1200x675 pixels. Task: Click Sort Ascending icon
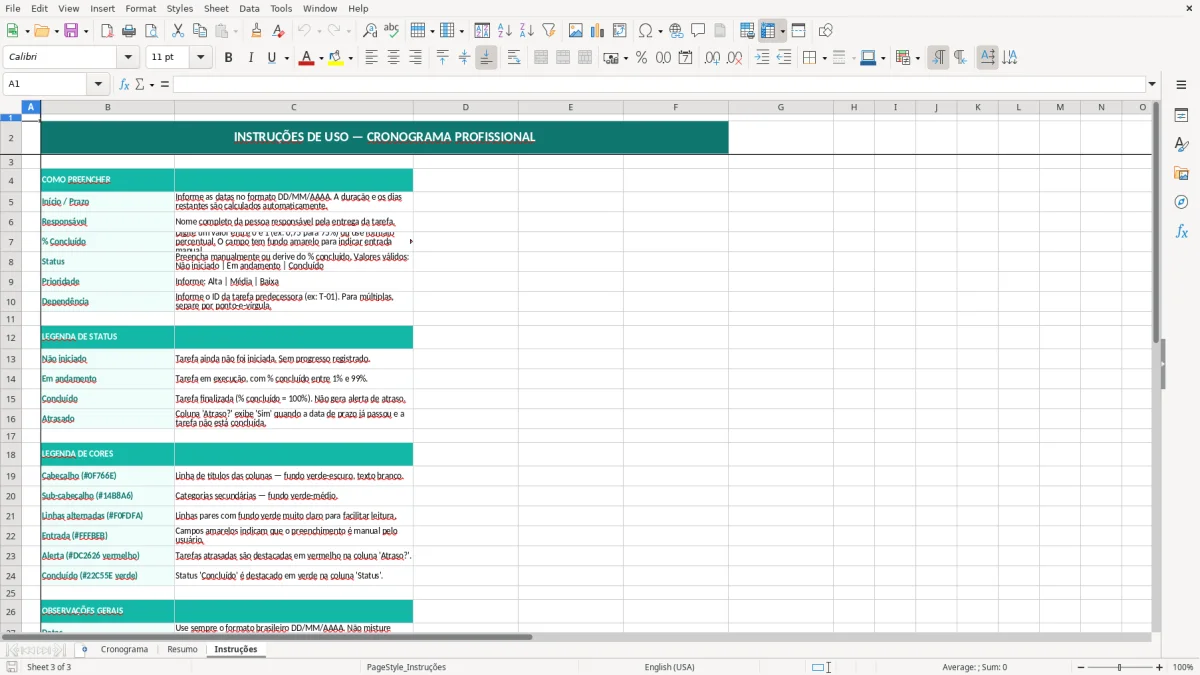(505, 31)
